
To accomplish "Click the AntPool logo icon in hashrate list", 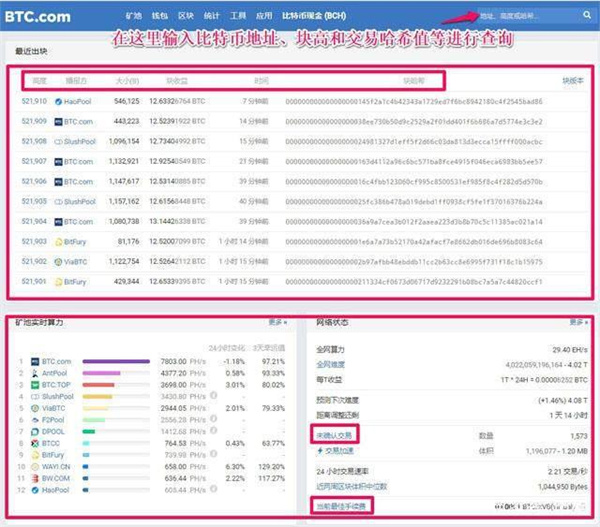I will pos(34,372).
